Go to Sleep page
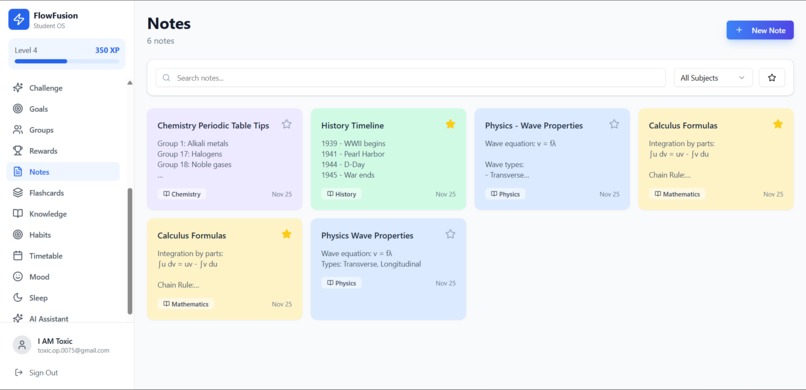The image size is (806, 390). [x=63, y=298]
